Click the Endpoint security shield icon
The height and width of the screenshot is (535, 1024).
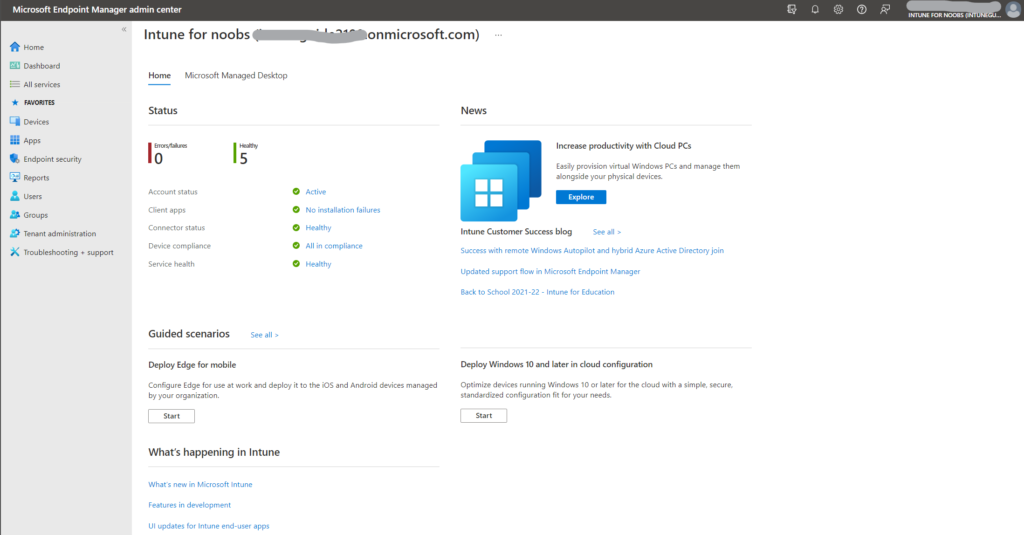click(x=14, y=159)
